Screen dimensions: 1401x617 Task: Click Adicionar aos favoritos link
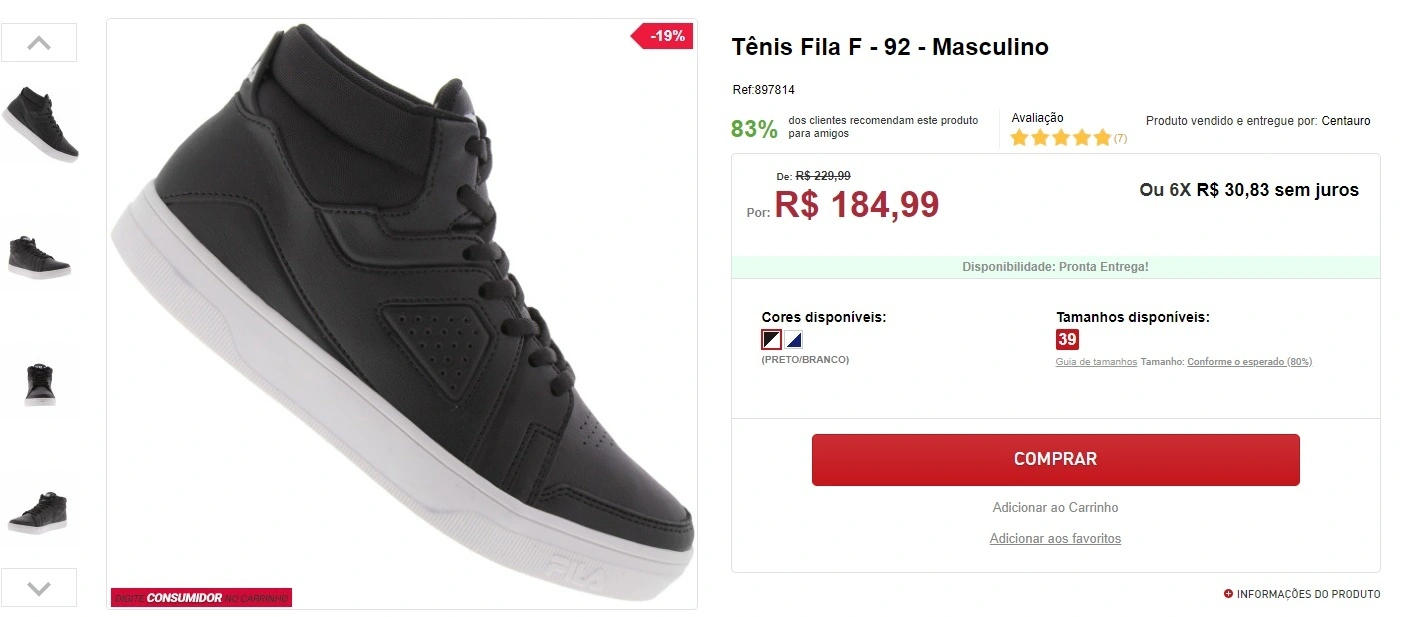(x=1055, y=539)
